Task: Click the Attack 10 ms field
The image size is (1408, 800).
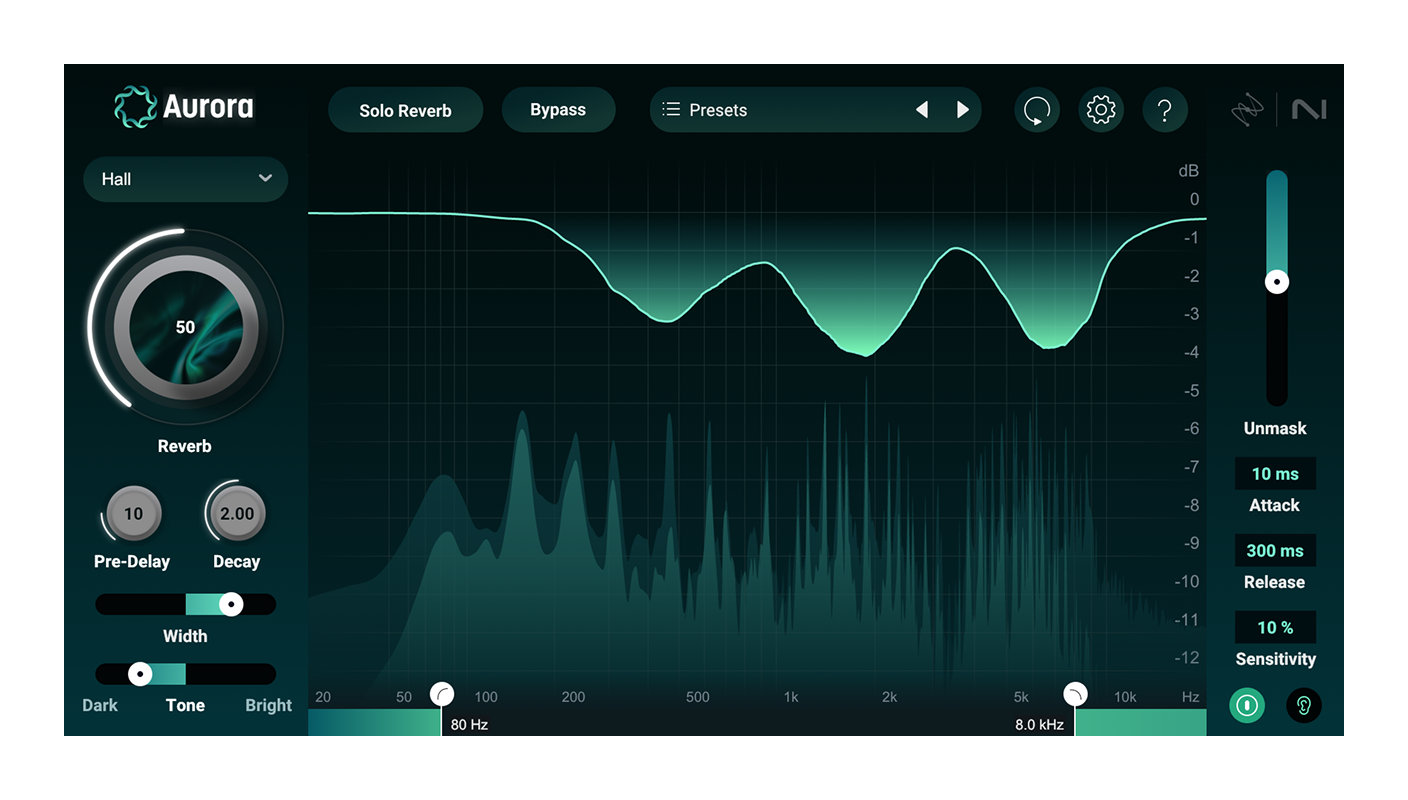Action: tap(1275, 474)
